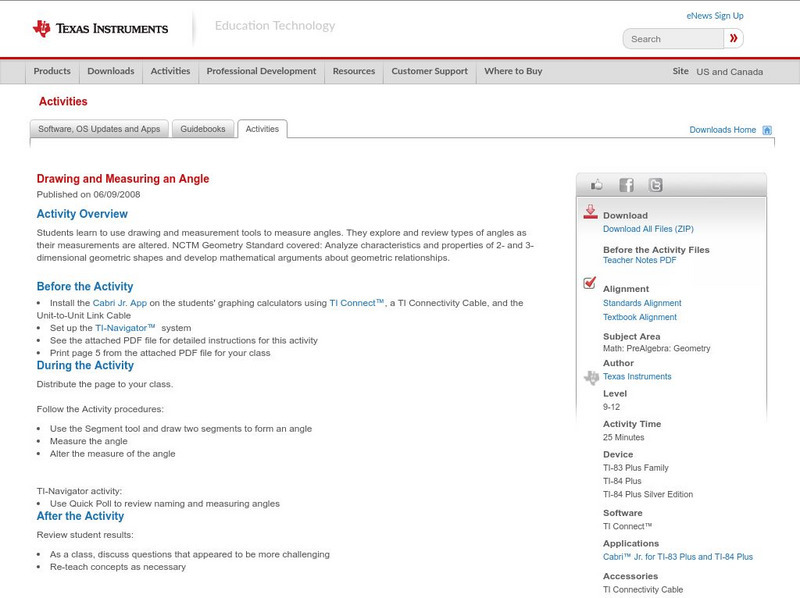Image resolution: width=800 pixels, height=598 pixels.
Task: Click the TI Connectivity Cable accessory text
Action: point(643,590)
